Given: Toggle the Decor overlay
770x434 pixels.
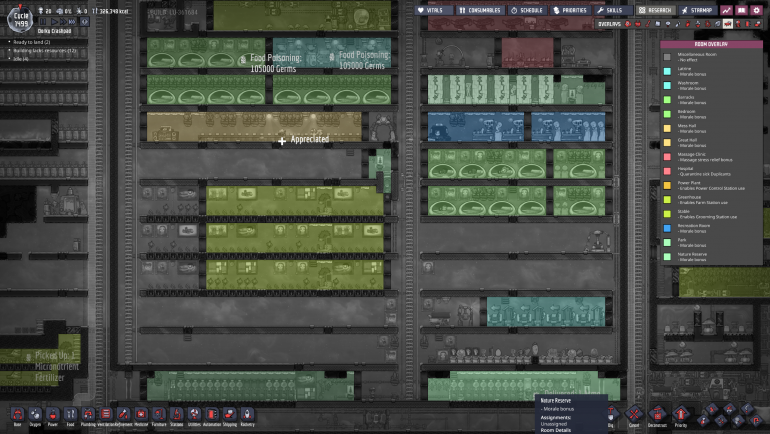Looking at the screenshot, I should pyautogui.click(x=698, y=24).
